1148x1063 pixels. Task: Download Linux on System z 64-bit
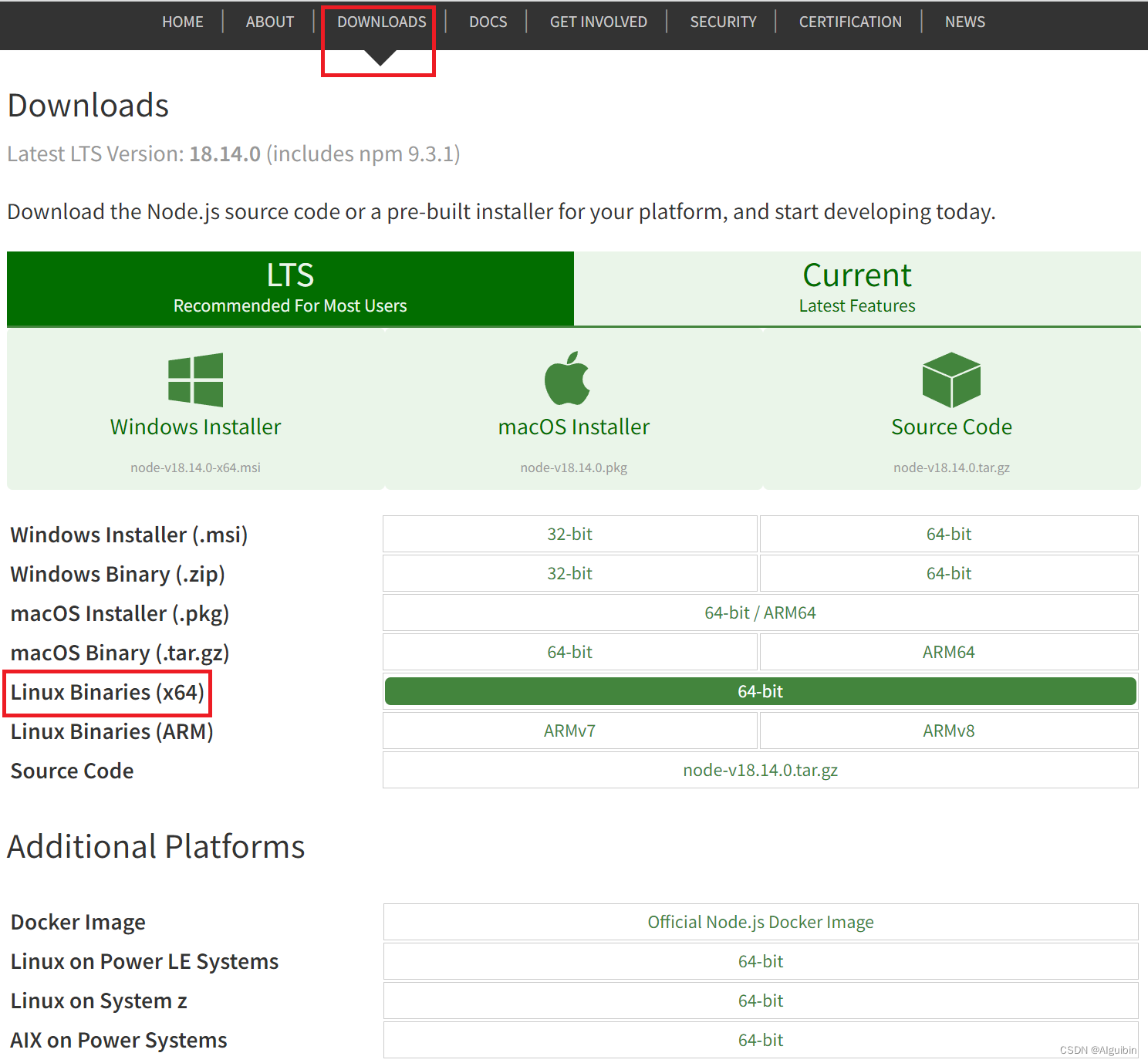pos(761,1001)
